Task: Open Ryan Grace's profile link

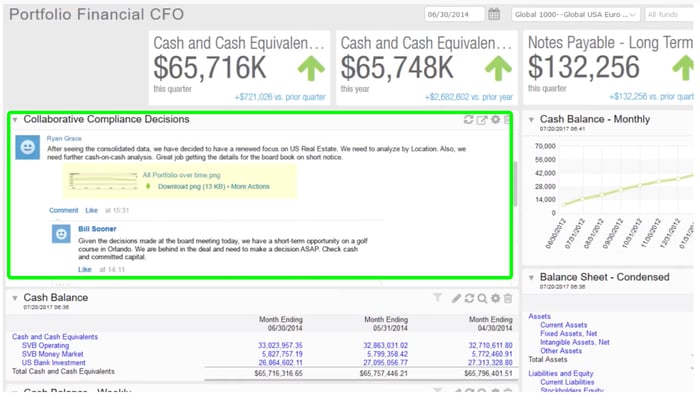Action: point(64,138)
